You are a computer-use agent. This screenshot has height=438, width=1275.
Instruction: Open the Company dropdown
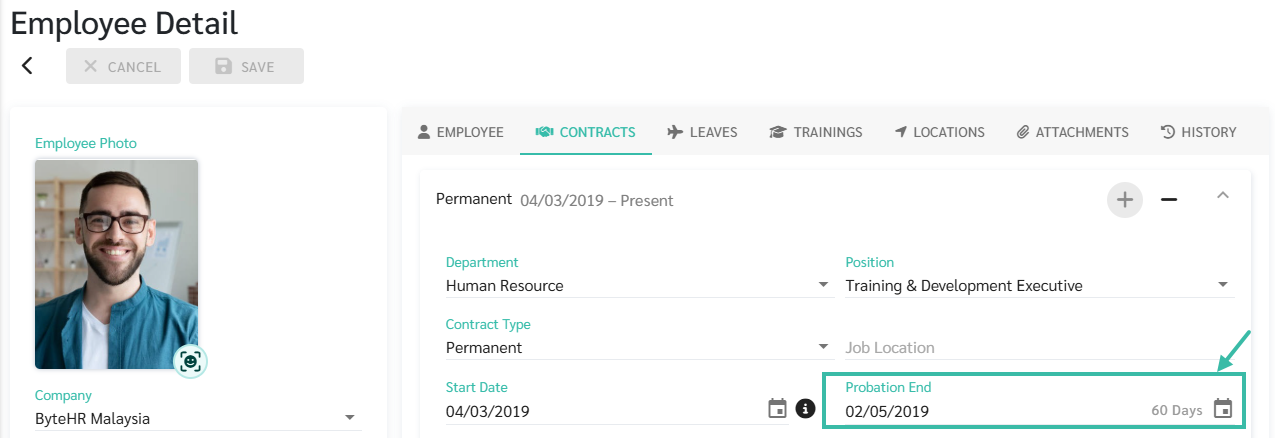coord(198,418)
